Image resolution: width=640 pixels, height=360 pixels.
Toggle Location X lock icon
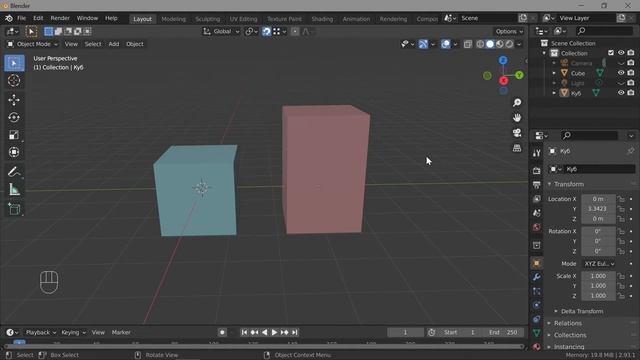click(621, 199)
